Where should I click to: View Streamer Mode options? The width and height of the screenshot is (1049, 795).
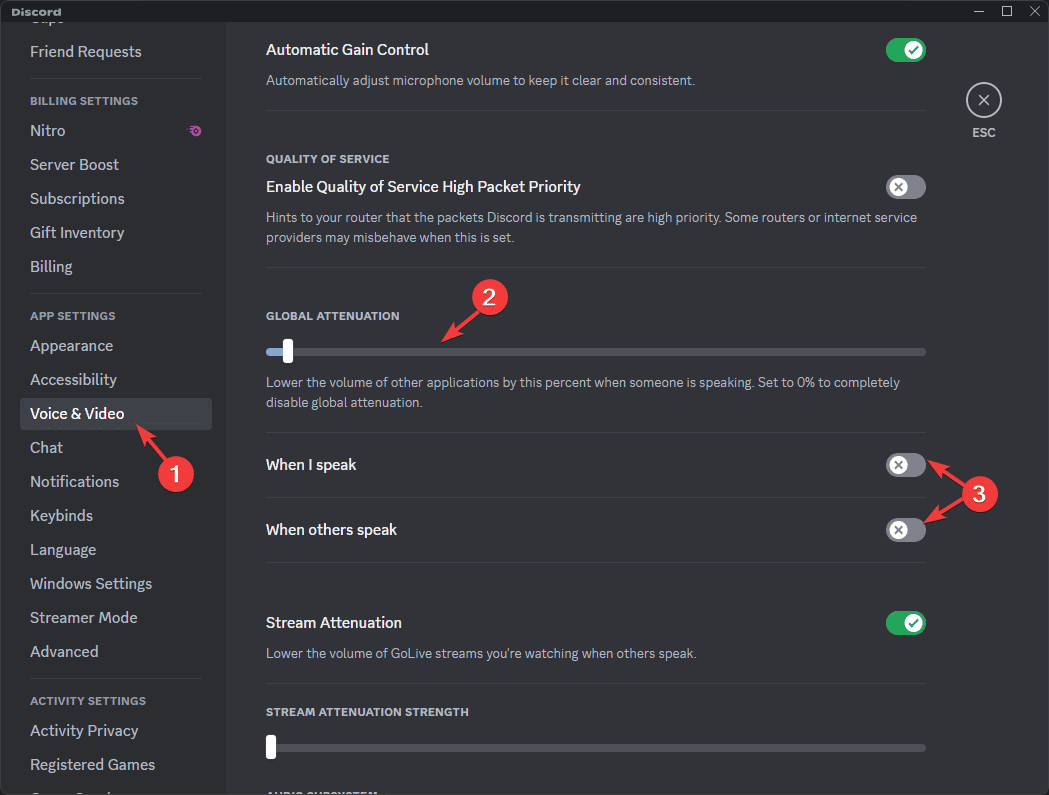pos(84,617)
